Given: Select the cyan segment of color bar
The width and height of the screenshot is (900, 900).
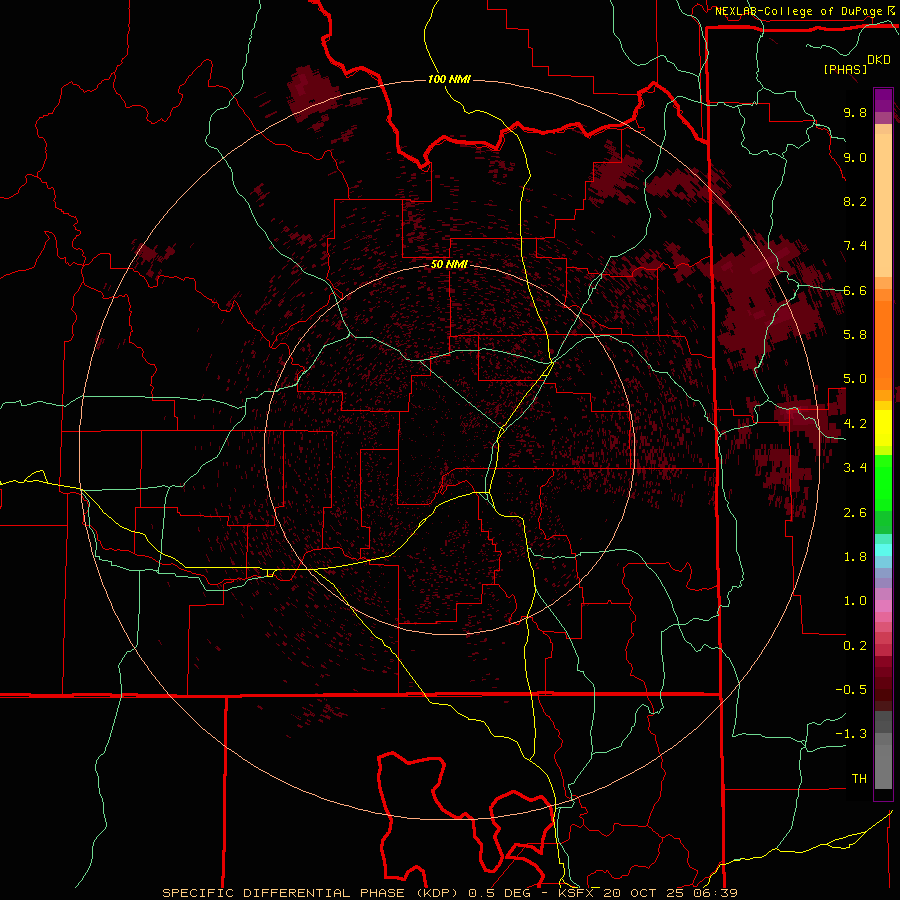Looking at the screenshot, I should [x=883, y=549].
